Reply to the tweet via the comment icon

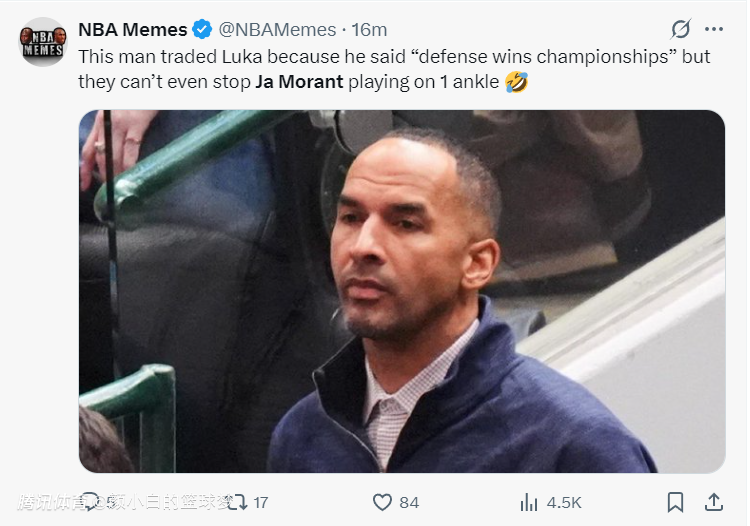90,501
